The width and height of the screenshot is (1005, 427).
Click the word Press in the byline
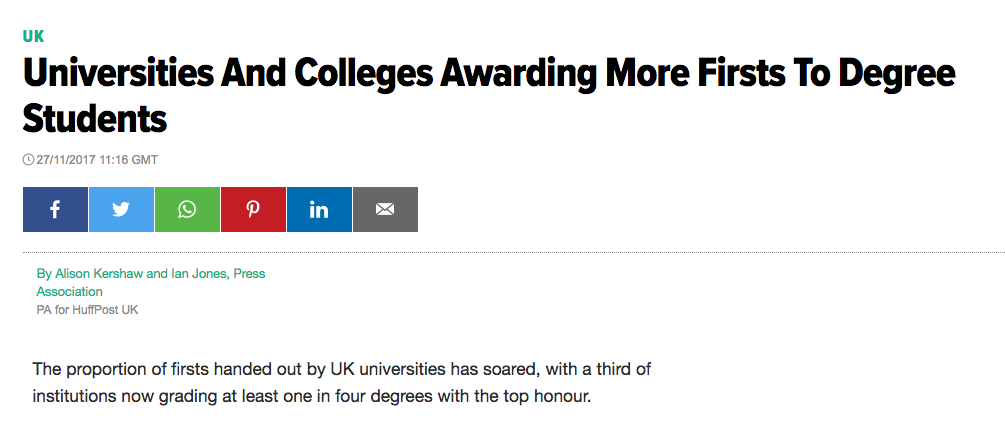point(249,273)
